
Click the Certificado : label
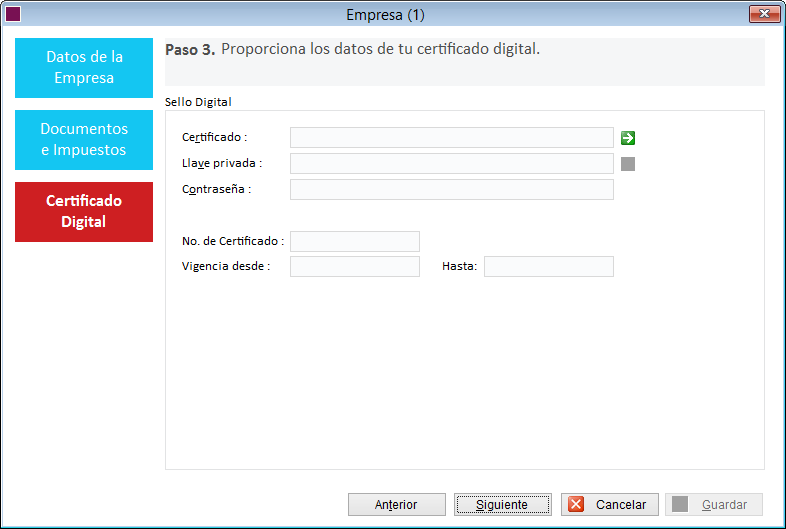tap(215, 137)
